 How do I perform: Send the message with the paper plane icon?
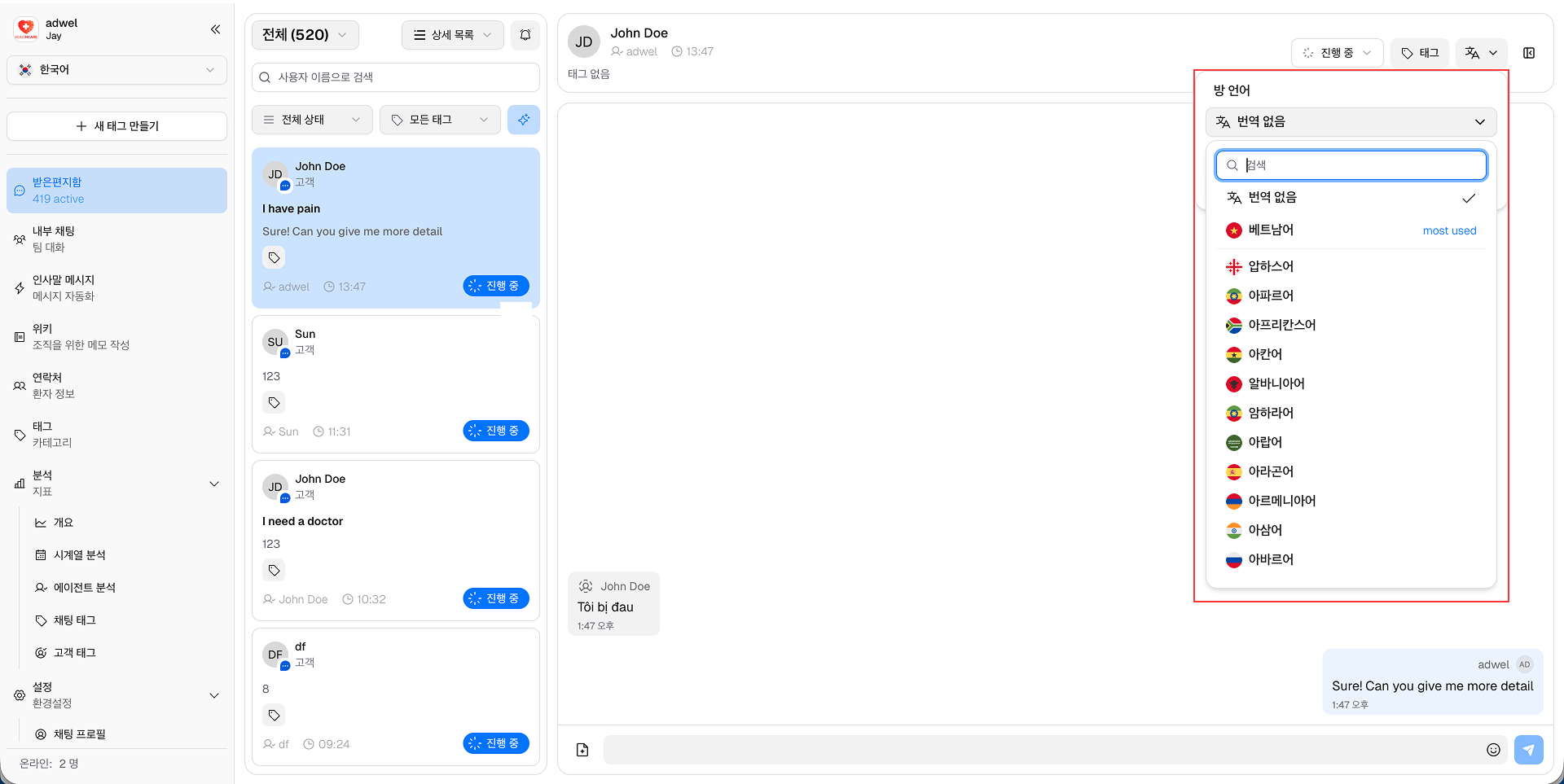[1529, 750]
